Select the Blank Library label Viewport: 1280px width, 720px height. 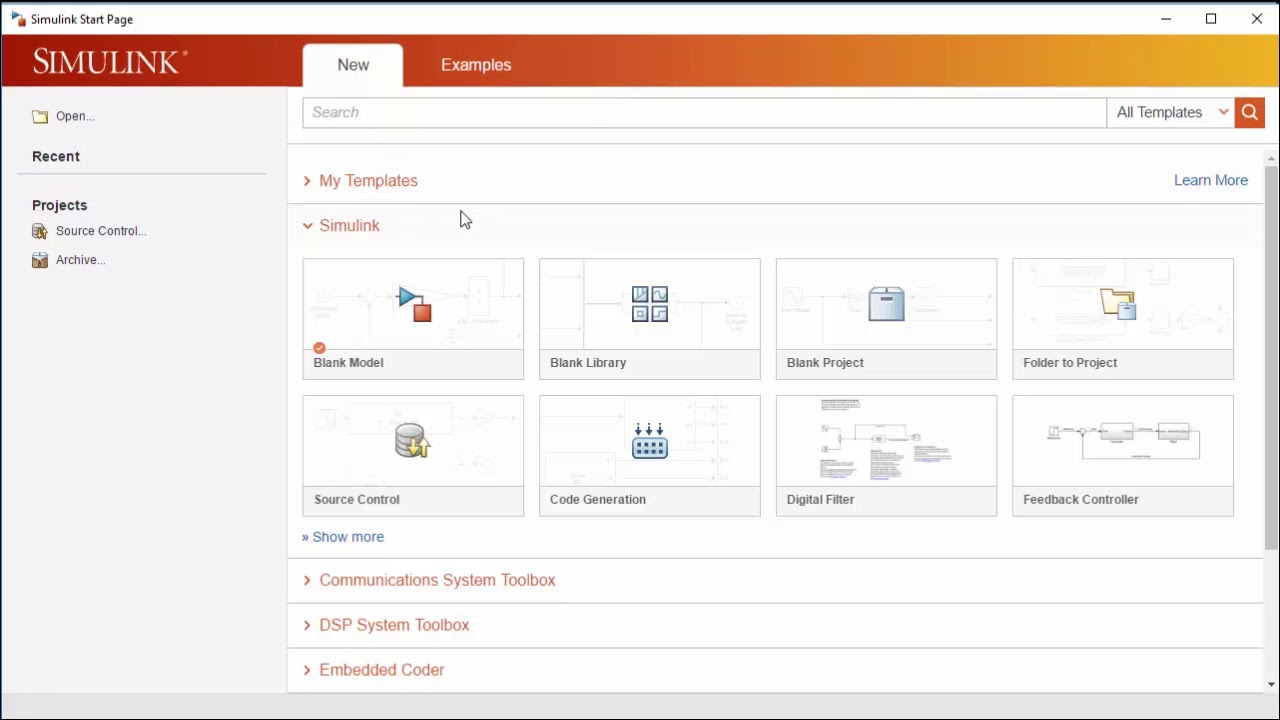588,363
